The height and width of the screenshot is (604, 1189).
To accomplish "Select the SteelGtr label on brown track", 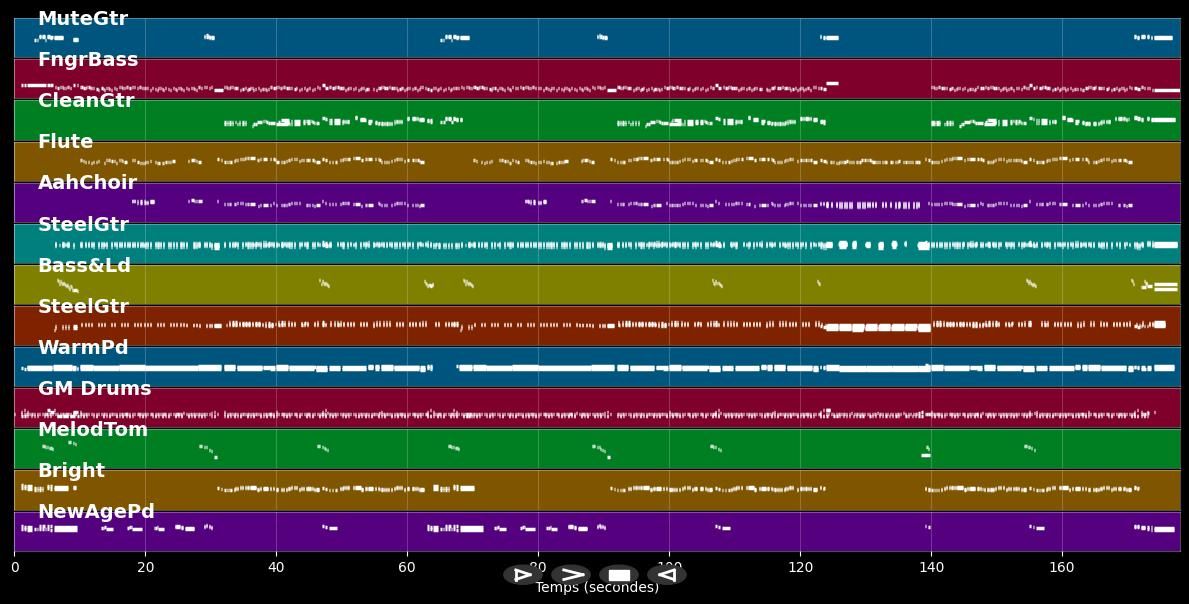I will coord(83,307).
